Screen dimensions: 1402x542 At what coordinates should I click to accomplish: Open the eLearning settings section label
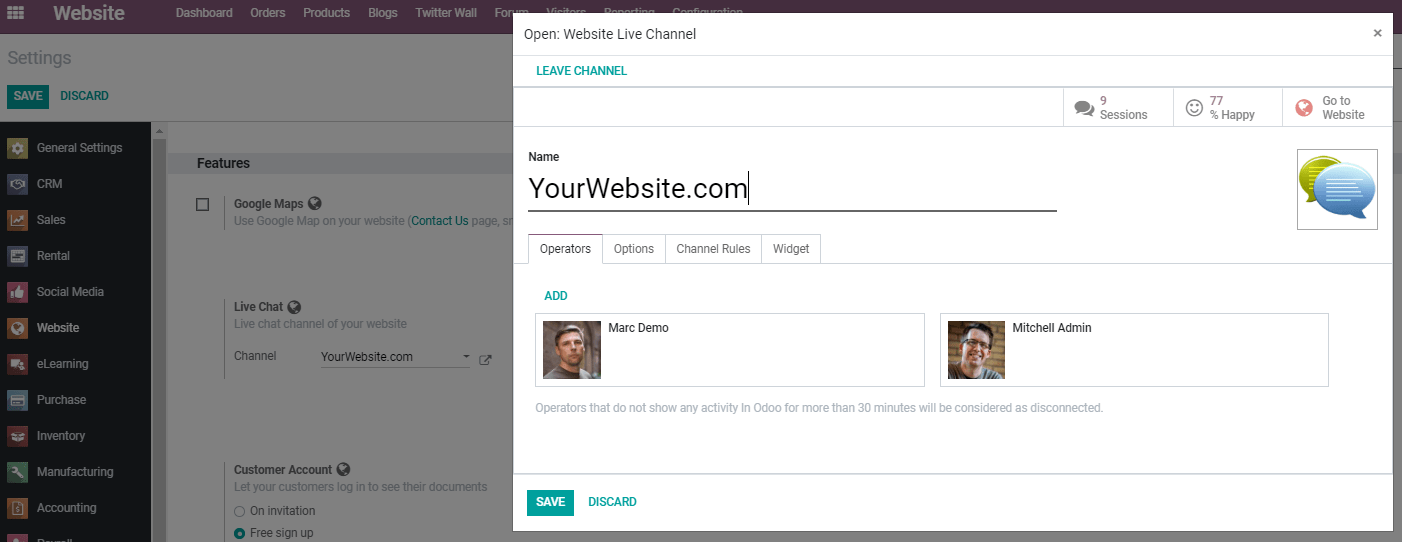62,364
